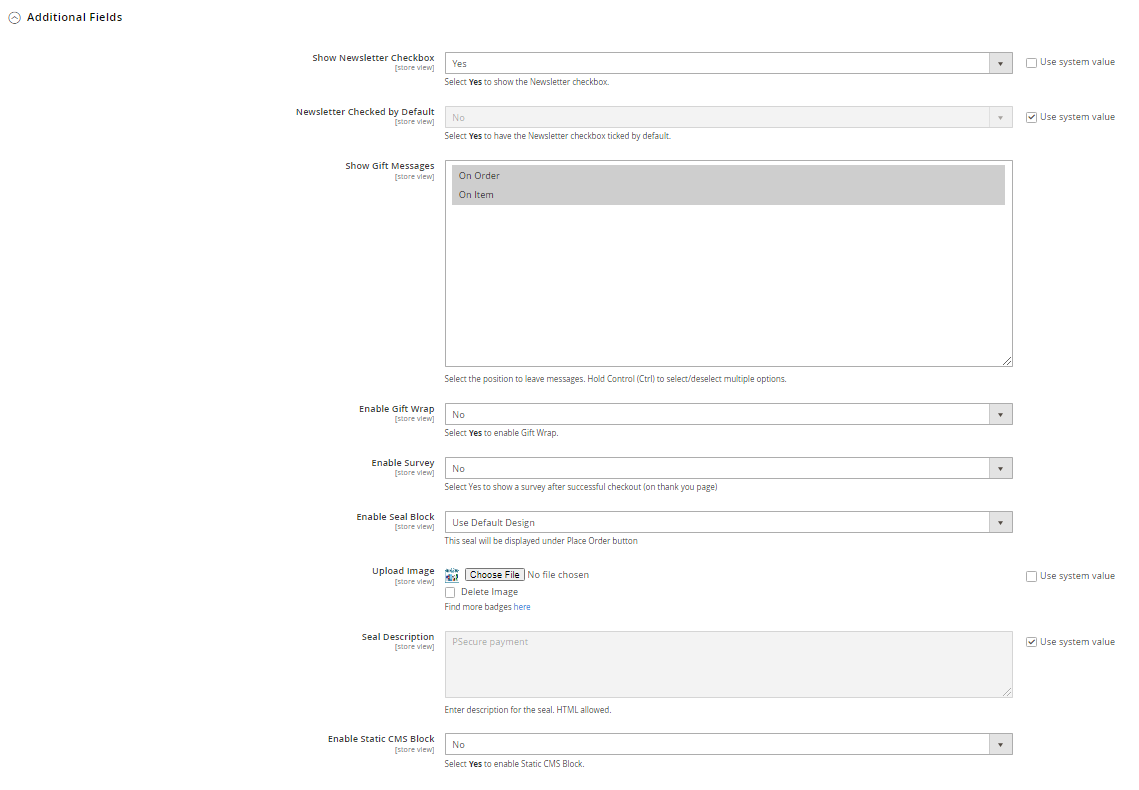The width and height of the screenshot is (1139, 790).
Task: Toggle system value for Show Newsletter Checkbox
Action: point(1031,63)
